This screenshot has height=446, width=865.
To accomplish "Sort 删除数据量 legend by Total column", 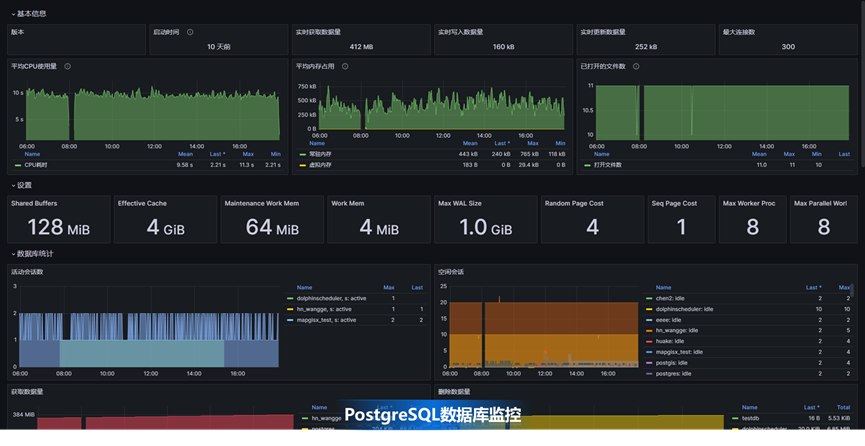I will [843, 407].
